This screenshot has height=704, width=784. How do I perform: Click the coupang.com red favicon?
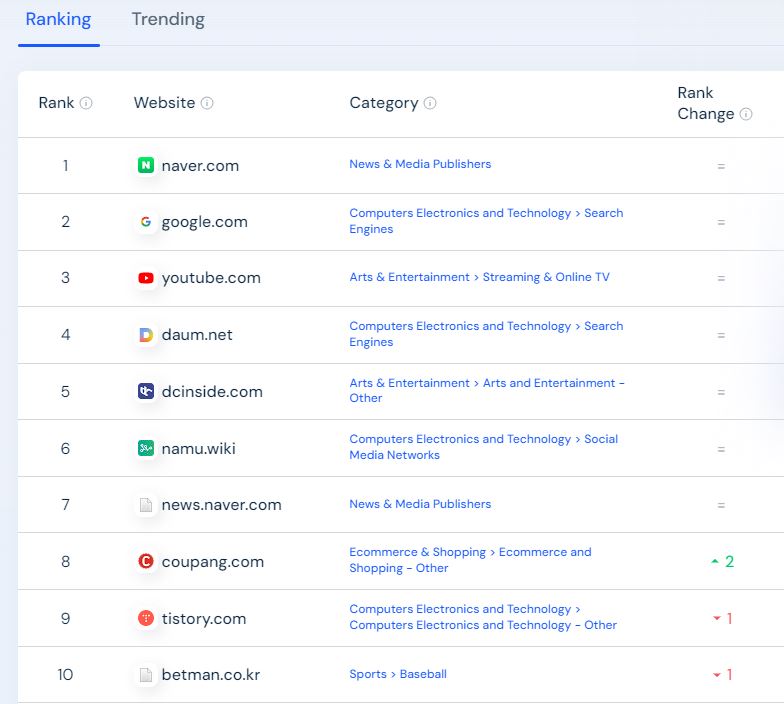[146, 561]
